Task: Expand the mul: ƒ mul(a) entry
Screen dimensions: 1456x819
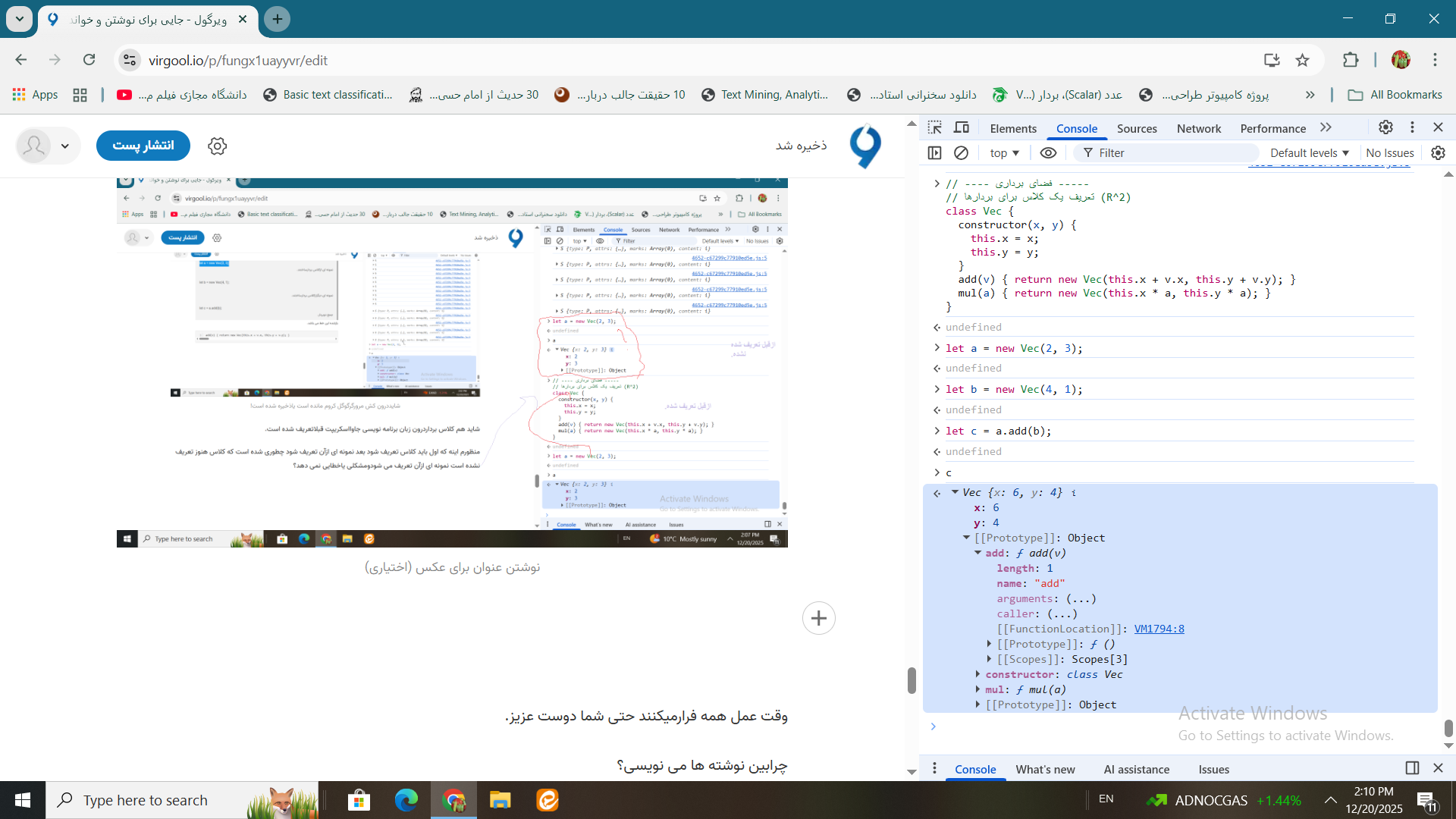Action: (978, 689)
